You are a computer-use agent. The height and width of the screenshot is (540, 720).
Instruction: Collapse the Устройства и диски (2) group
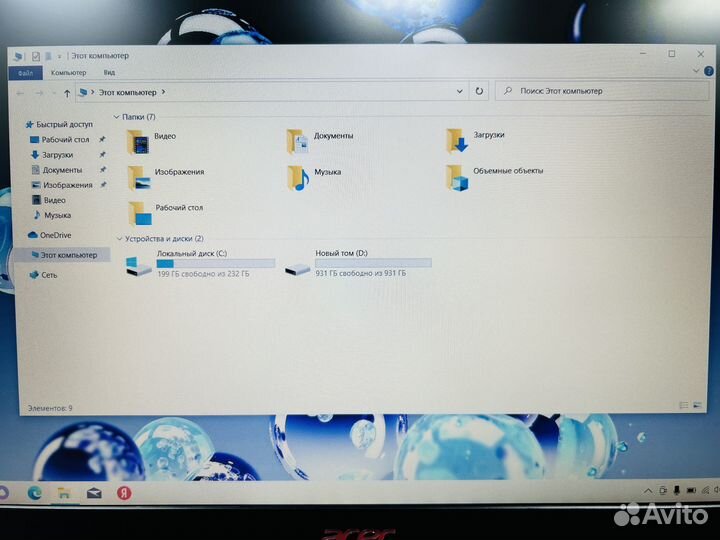119,239
